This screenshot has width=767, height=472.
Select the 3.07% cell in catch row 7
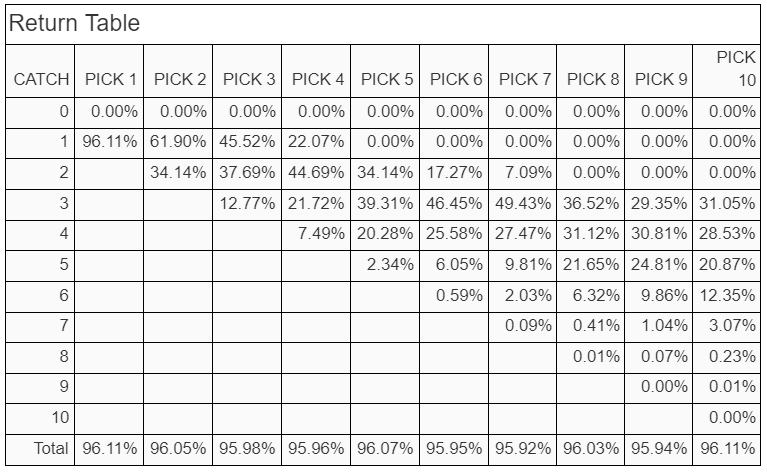tap(732, 325)
